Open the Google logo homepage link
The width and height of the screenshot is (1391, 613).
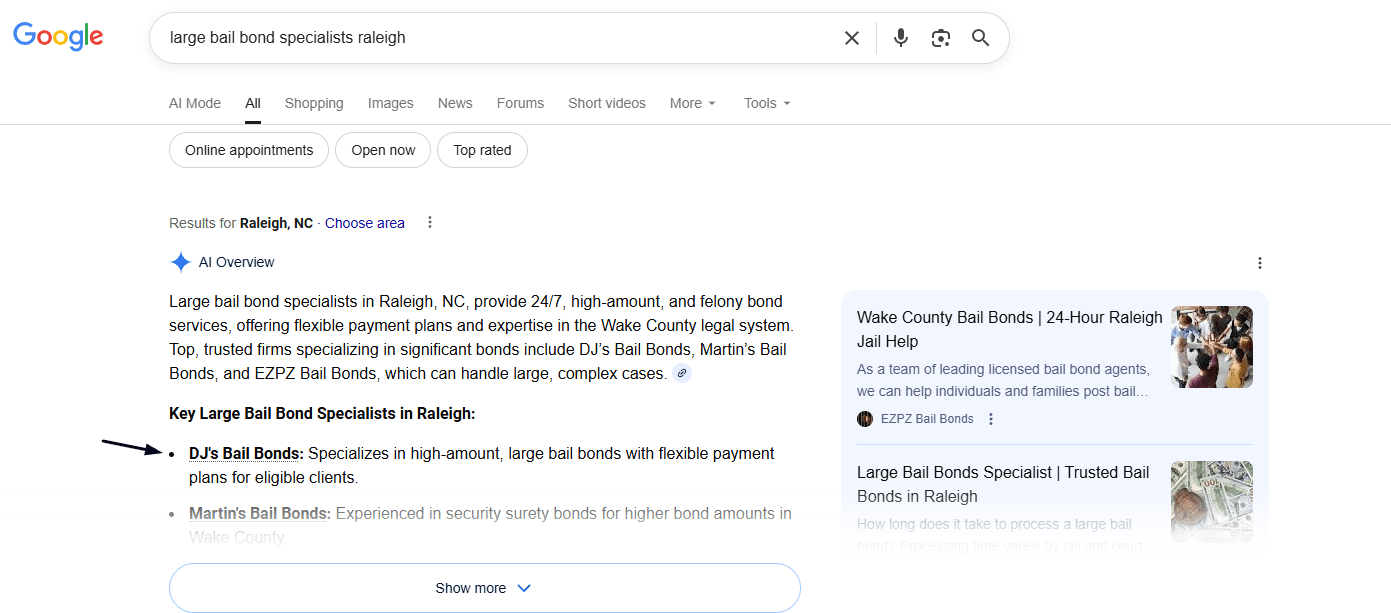(x=58, y=37)
